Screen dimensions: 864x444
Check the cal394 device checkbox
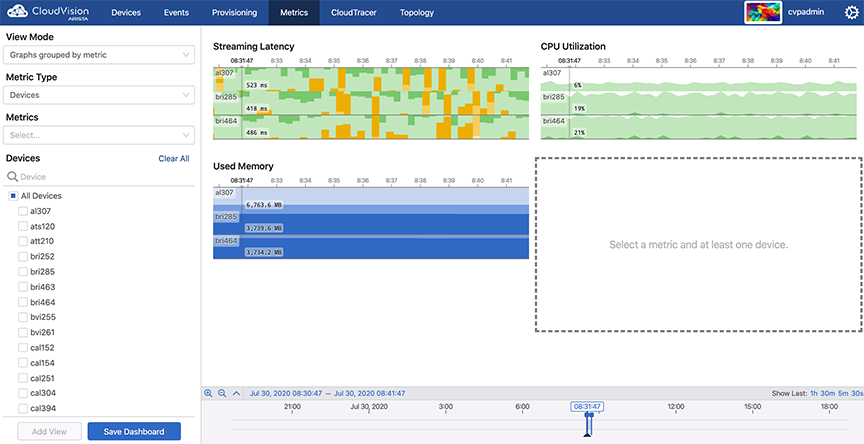[x=23, y=409]
